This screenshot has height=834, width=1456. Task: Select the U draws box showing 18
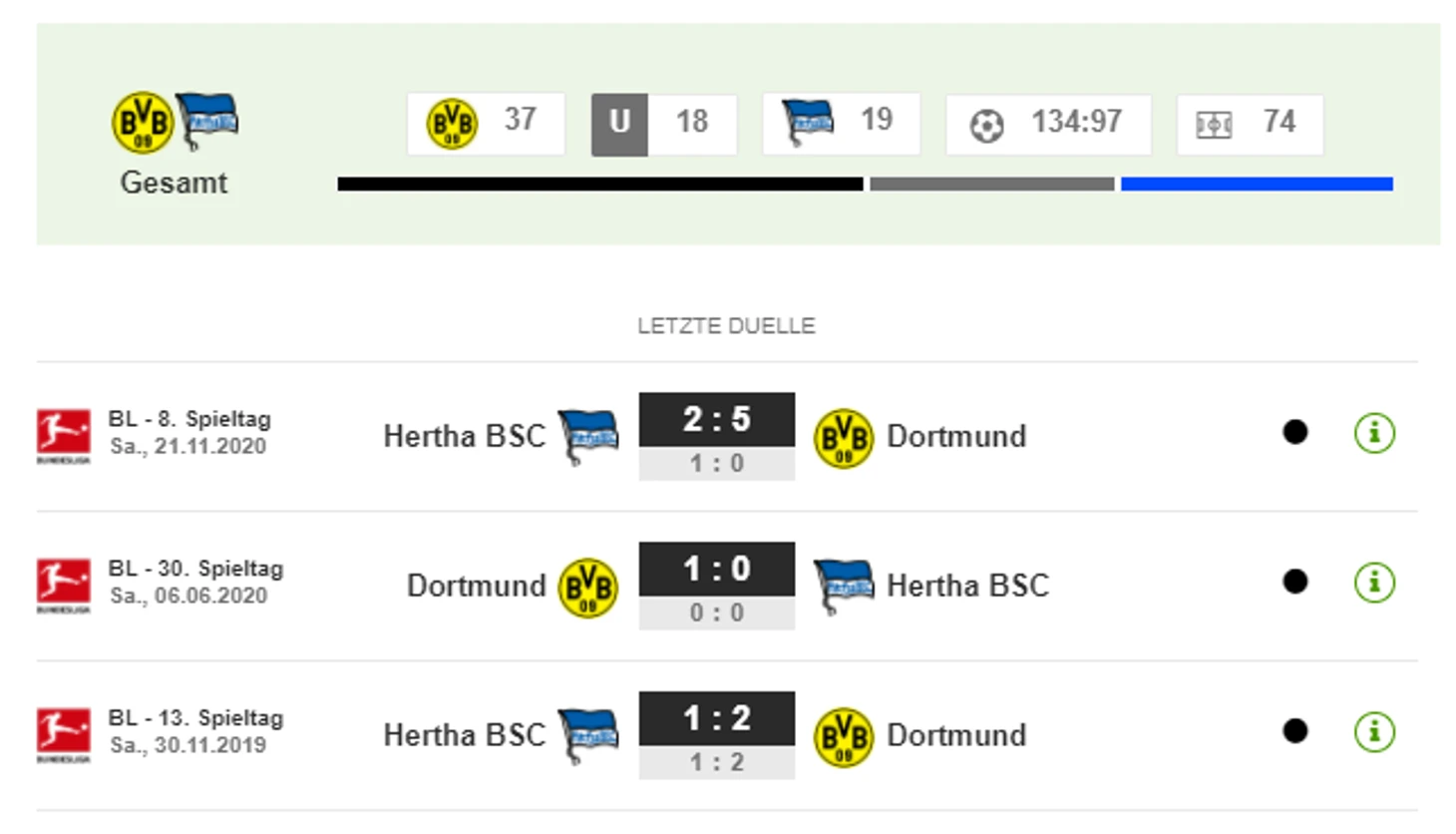coord(664,125)
